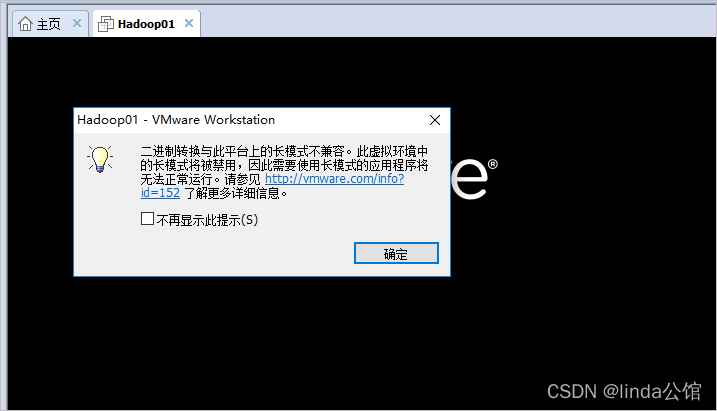This screenshot has width=717, height=411.
Task: Select the Hadoop01 tab label
Action: pyautogui.click(x=146, y=24)
